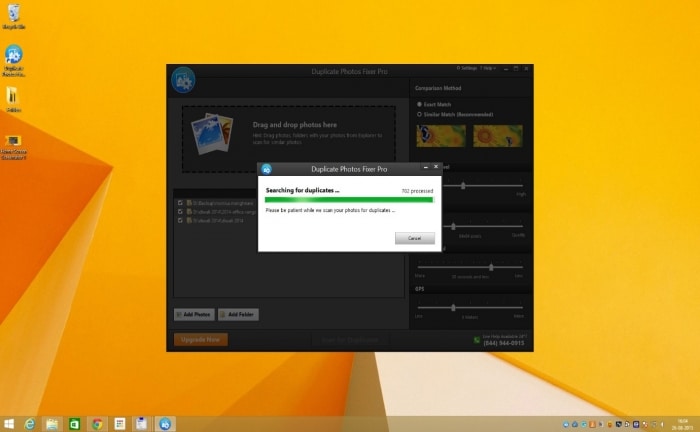Open the Help dropdown menu

point(489,69)
